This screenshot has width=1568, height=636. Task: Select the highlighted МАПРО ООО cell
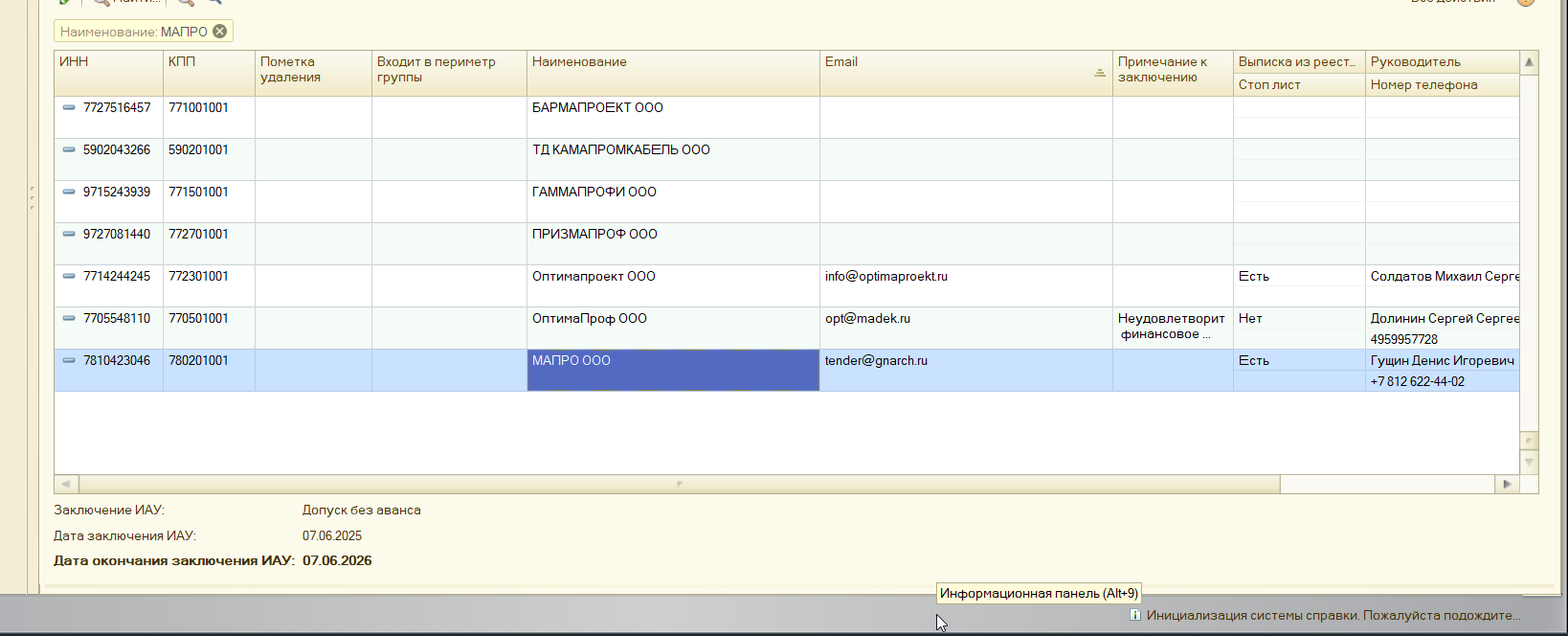tap(673, 370)
